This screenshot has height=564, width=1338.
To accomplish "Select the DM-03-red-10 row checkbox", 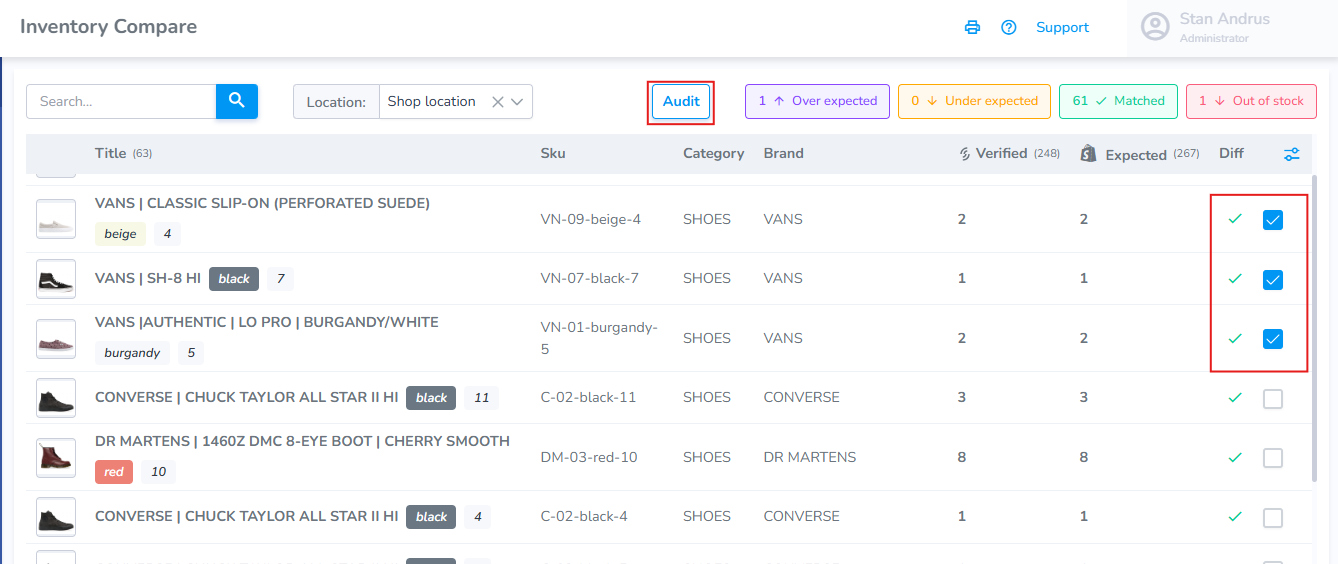I will pyautogui.click(x=1273, y=458).
